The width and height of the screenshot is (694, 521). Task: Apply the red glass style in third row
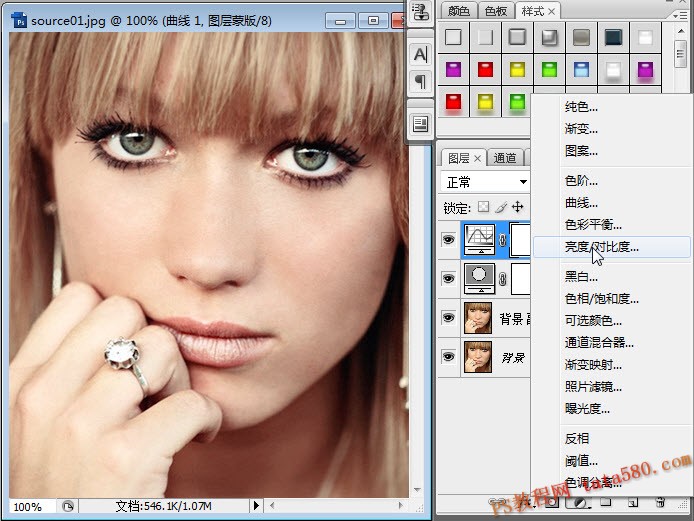click(x=453, y=102)
